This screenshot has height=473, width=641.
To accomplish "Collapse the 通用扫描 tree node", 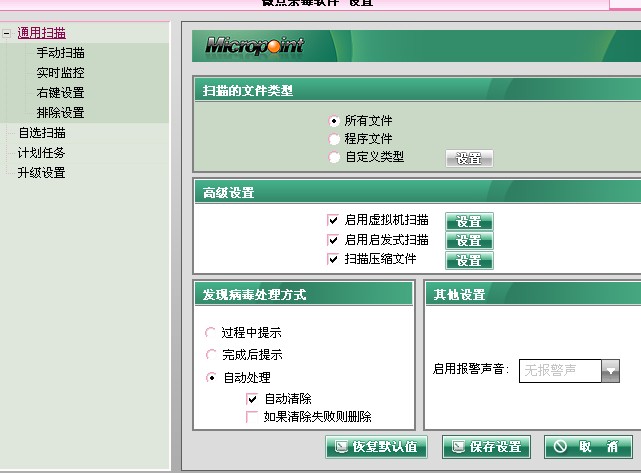I will click(7, 33).
